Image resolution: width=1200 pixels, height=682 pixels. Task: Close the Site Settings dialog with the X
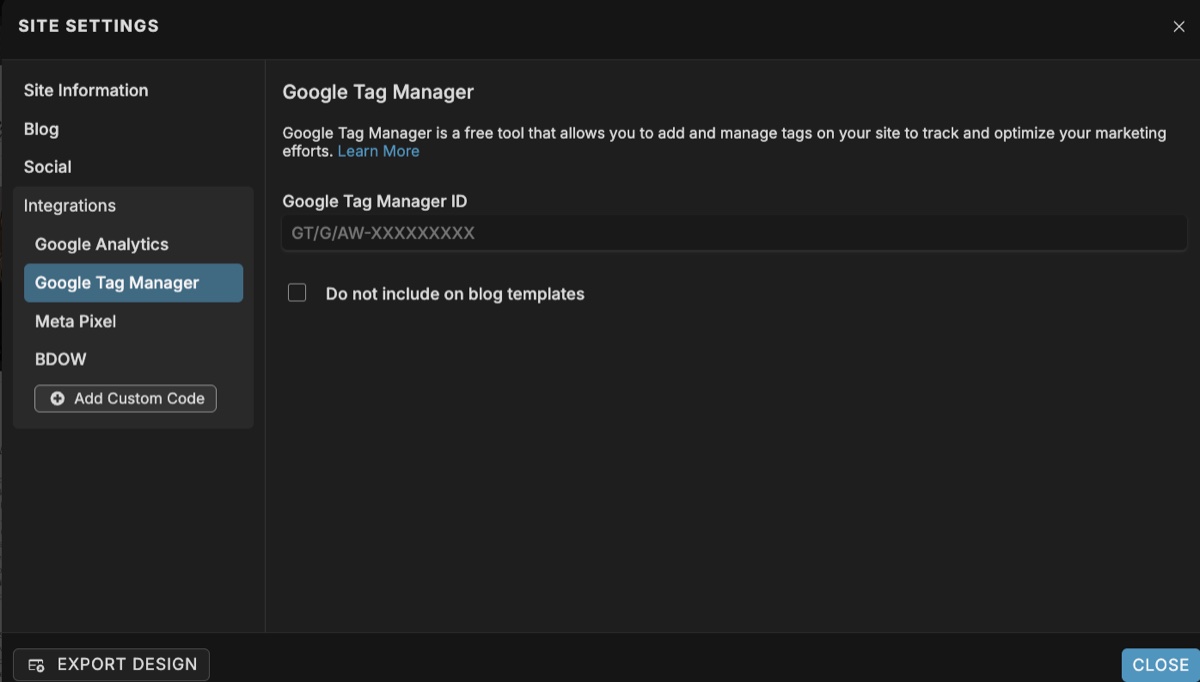[1179, 27]
